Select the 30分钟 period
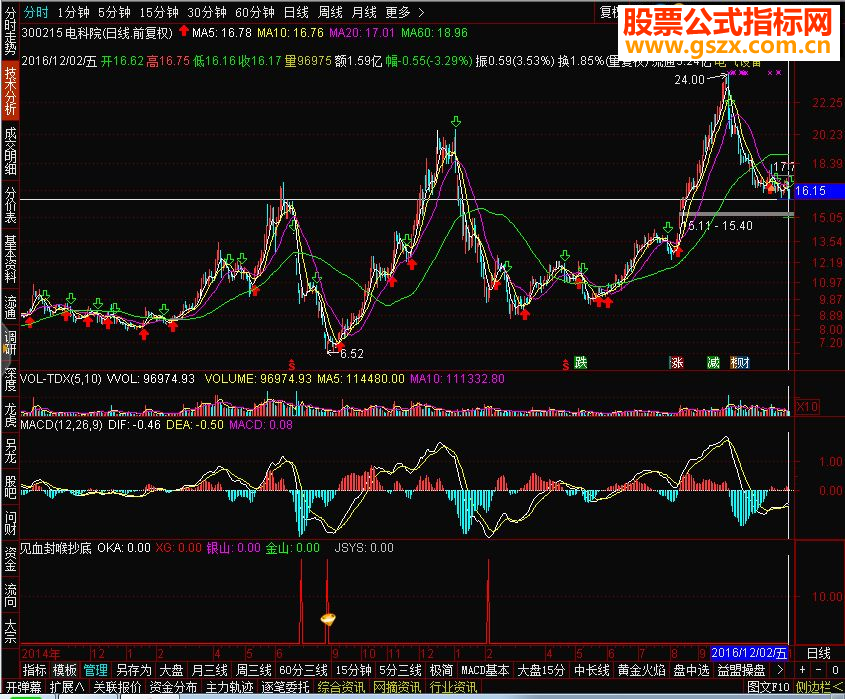Viewport: 845px width, 699px height. (x=206, y=12)
